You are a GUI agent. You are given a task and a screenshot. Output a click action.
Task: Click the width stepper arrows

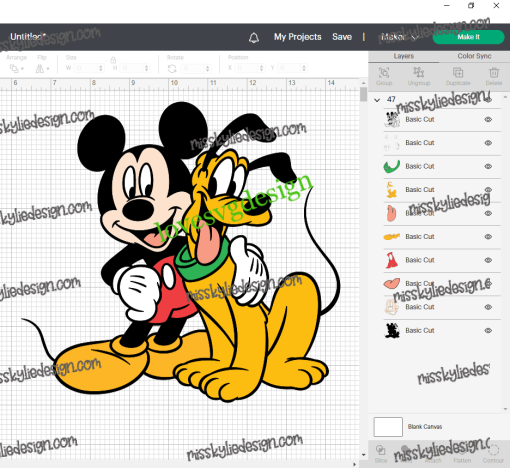[x=101, y=68]
